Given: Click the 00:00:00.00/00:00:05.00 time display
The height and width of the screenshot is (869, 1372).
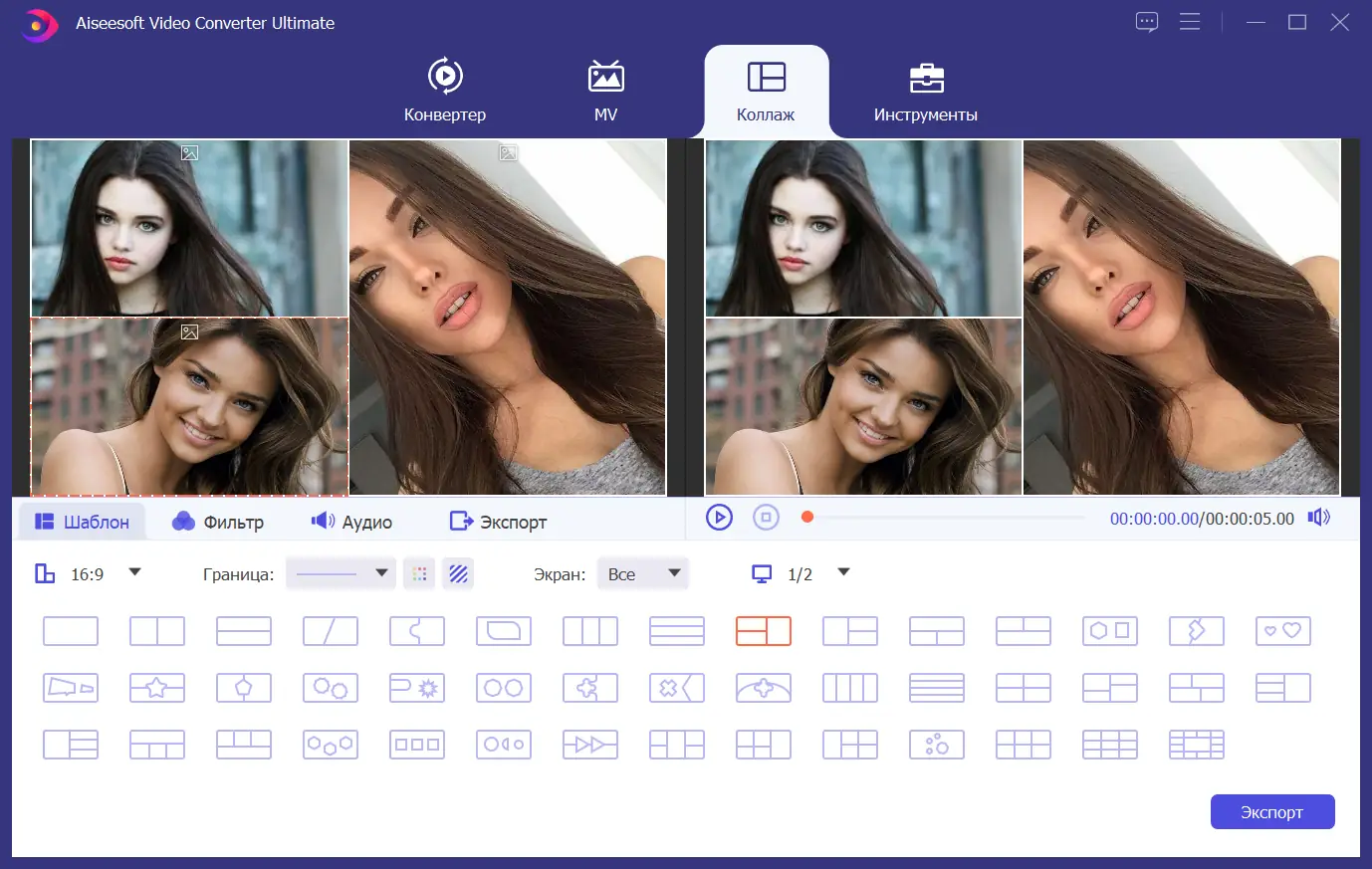Looking at the screenshot, I should point(1202,519).
